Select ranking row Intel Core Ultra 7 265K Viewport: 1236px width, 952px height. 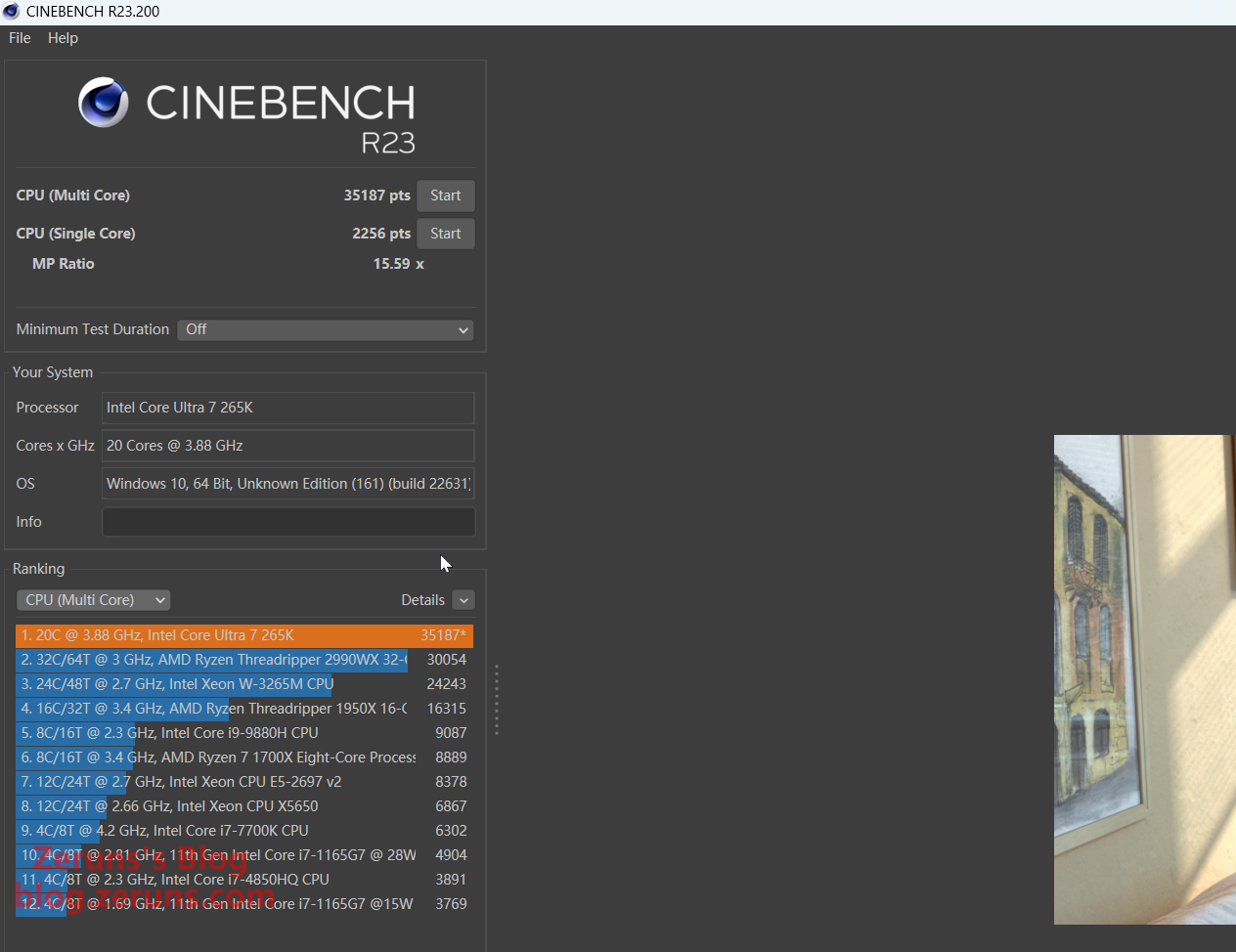(x=244, y=635)
